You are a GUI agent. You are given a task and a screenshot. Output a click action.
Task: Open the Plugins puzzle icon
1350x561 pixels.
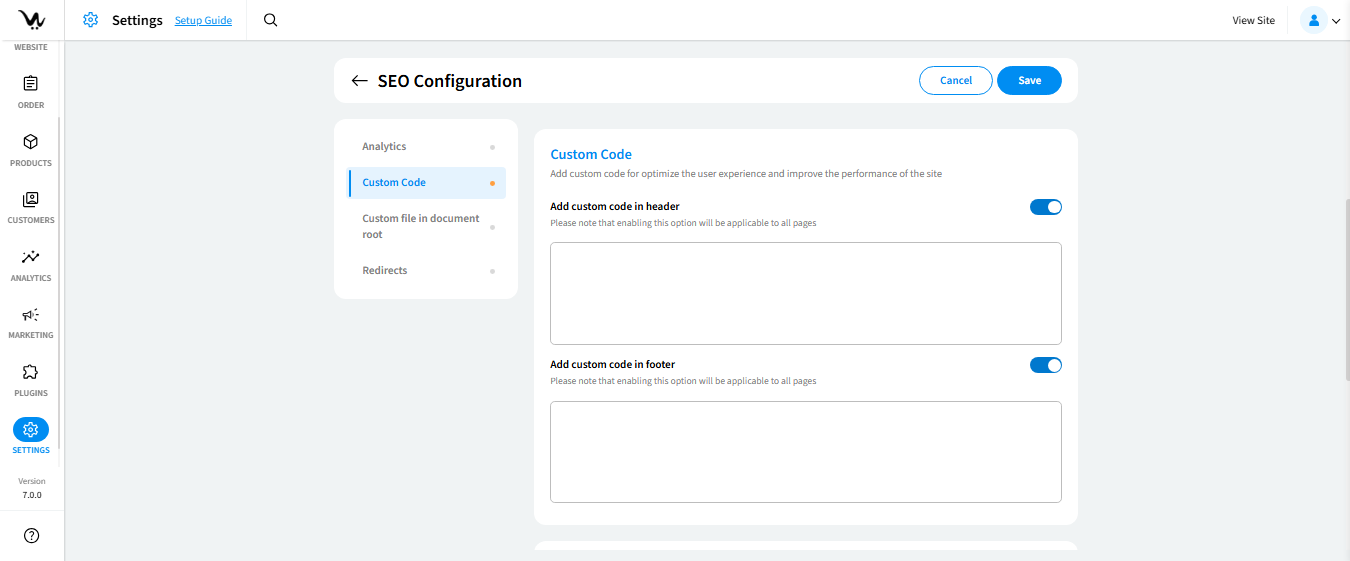coord(30,372)
